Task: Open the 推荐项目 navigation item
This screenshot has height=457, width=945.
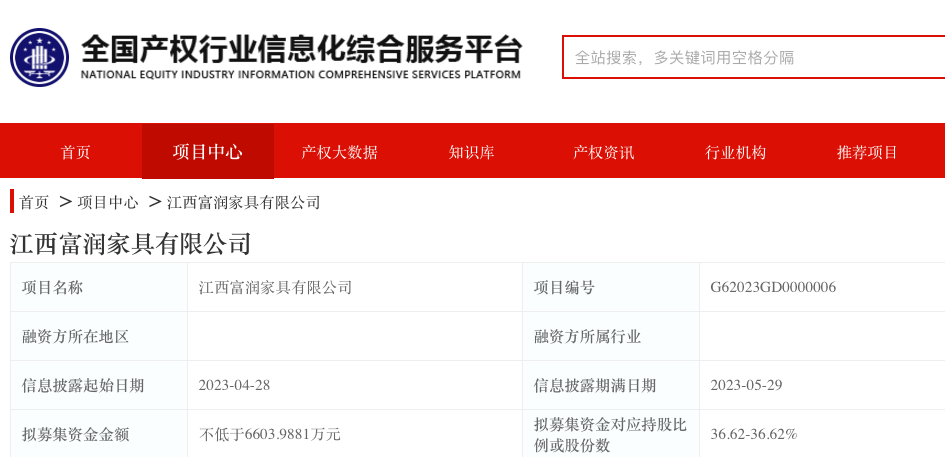Action: pyautogui.click(x=868, y=153)
